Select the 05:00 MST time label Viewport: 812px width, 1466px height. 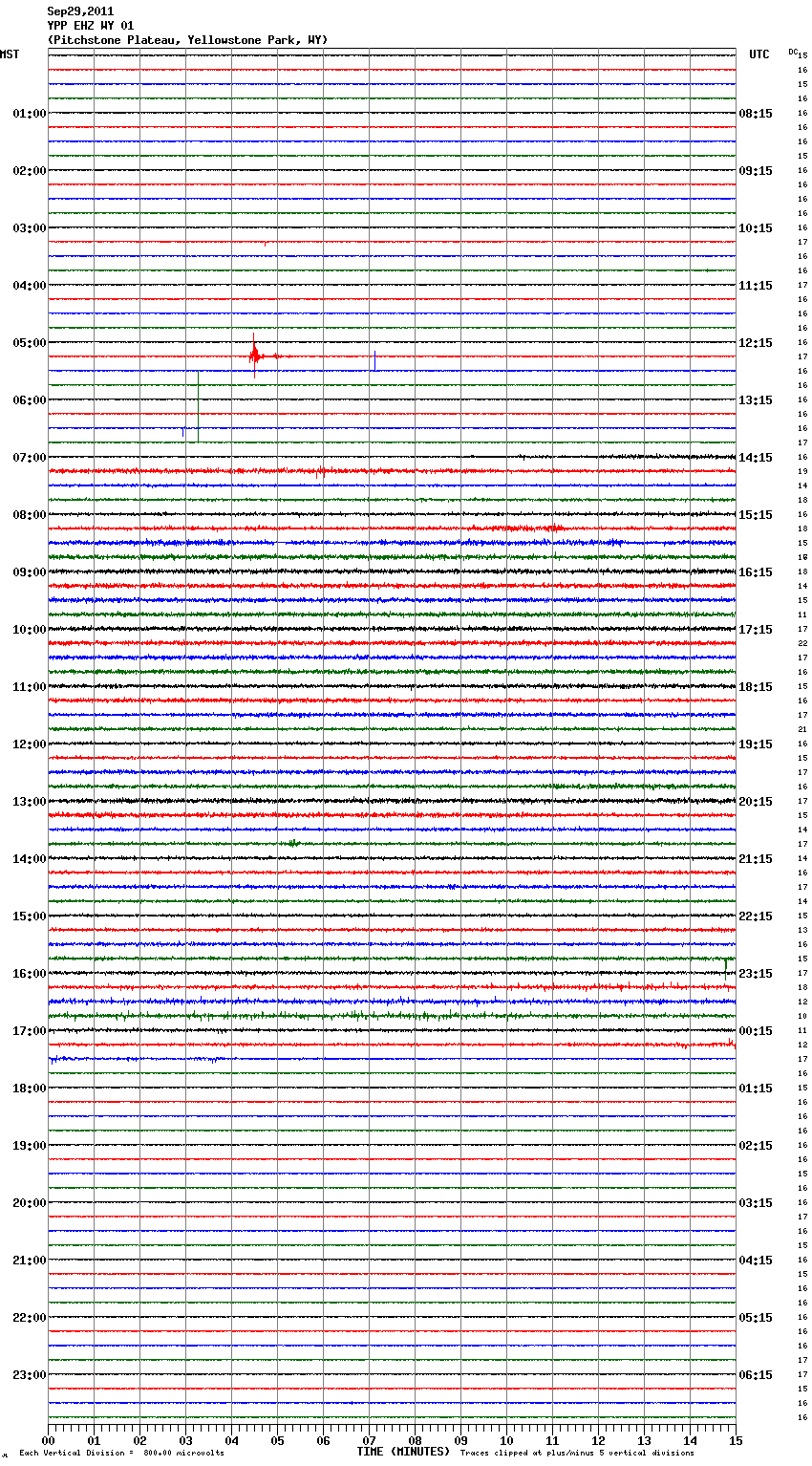tap(30, 343)
